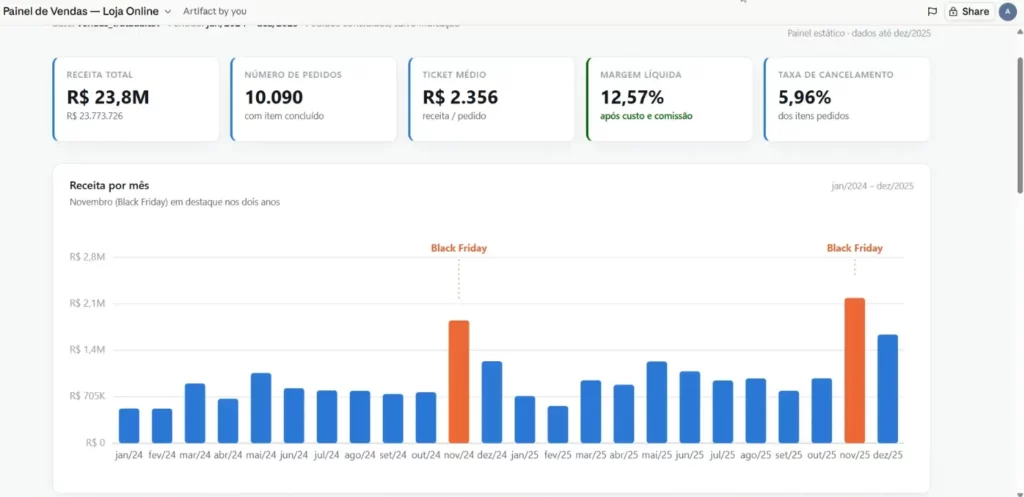Click the Ticket Médio card
1024x497 pixels.
point(492,99)
